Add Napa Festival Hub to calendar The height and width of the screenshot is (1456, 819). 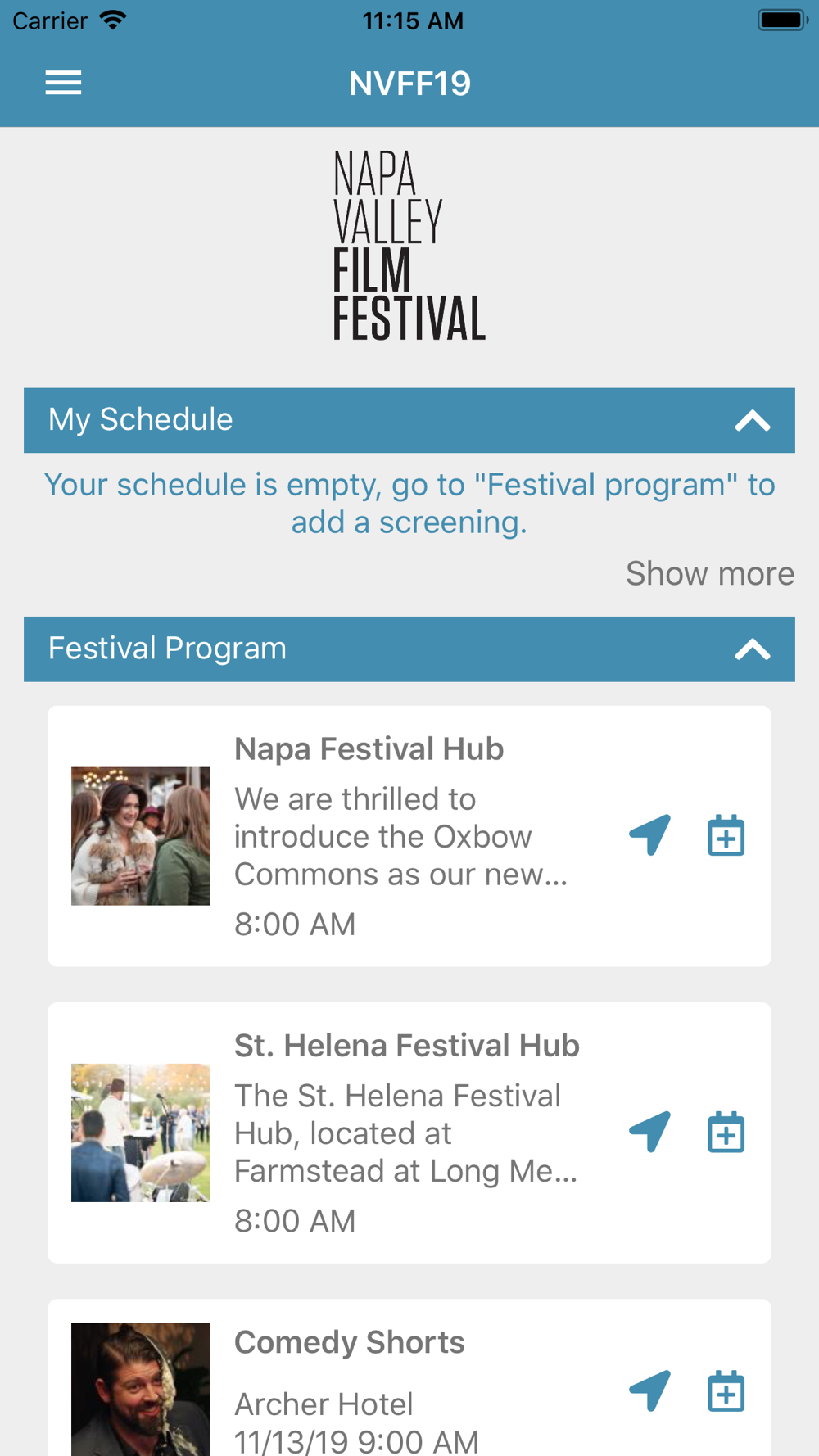[x=726, y=835]
